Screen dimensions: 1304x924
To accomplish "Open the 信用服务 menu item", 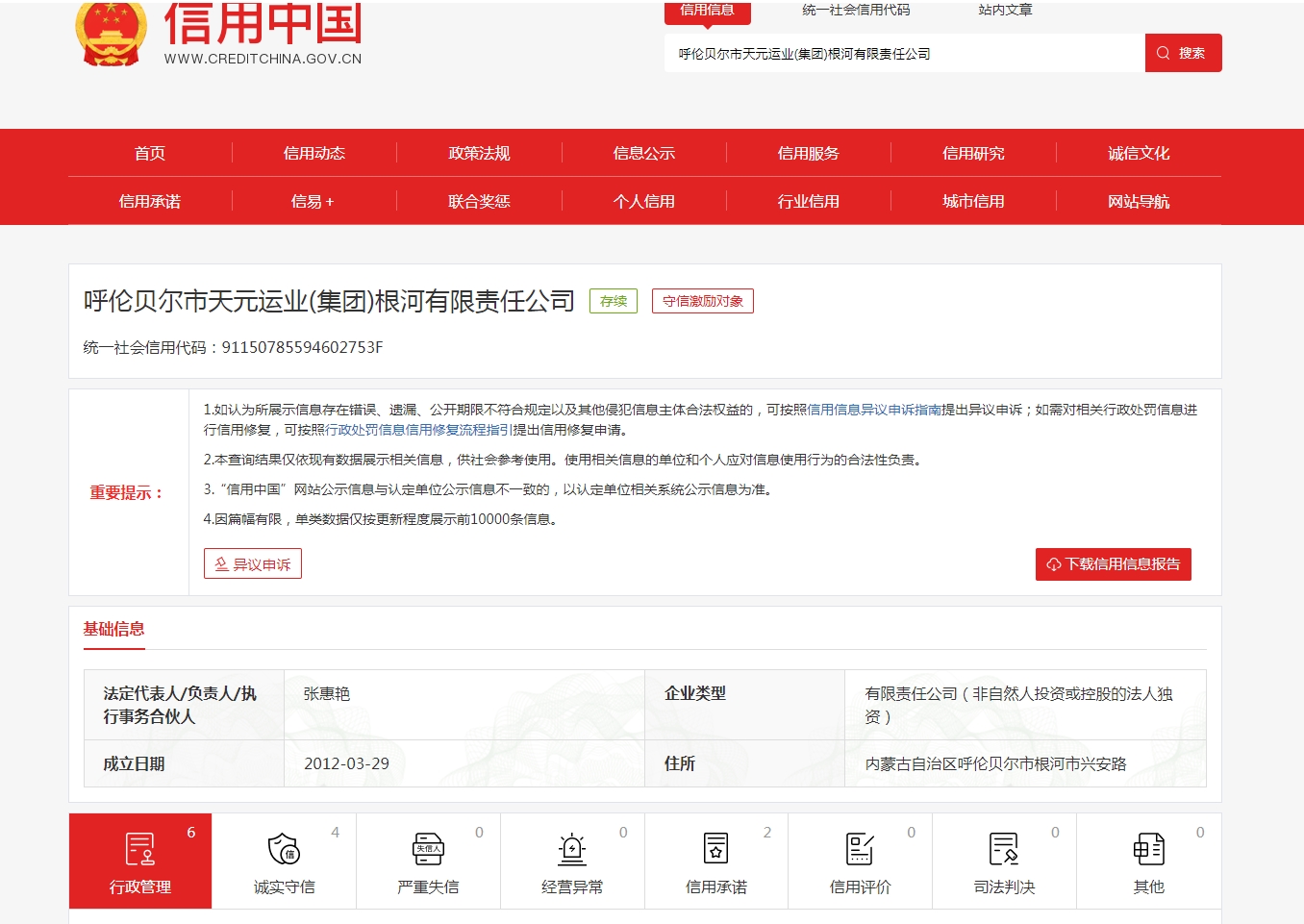I will 809,153.
